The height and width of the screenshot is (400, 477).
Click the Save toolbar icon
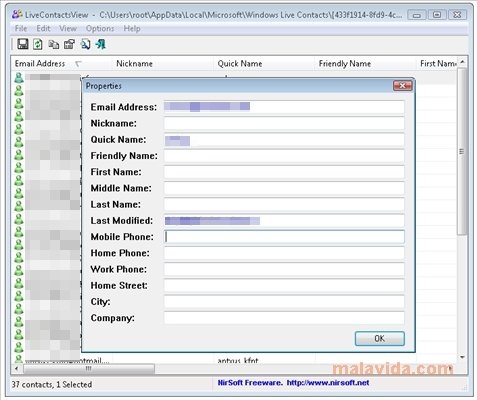click(x=23, y=44)
